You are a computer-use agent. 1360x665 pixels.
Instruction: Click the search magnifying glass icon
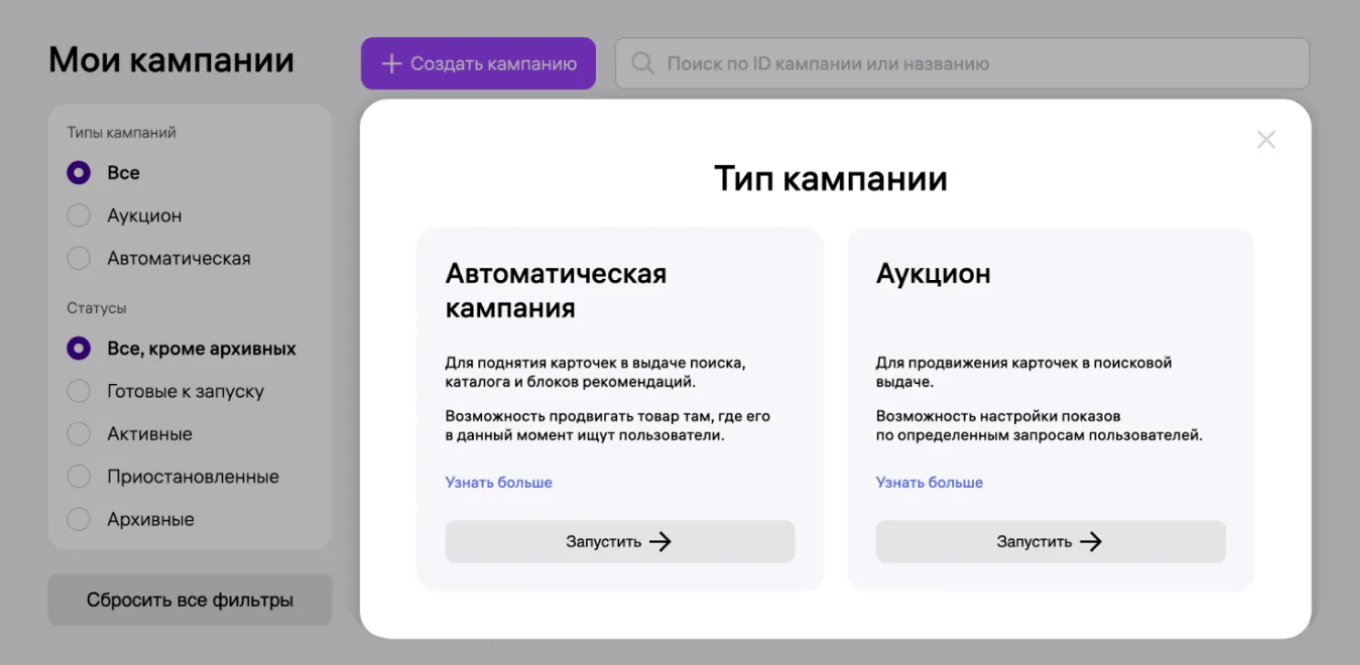coord(641,63)
